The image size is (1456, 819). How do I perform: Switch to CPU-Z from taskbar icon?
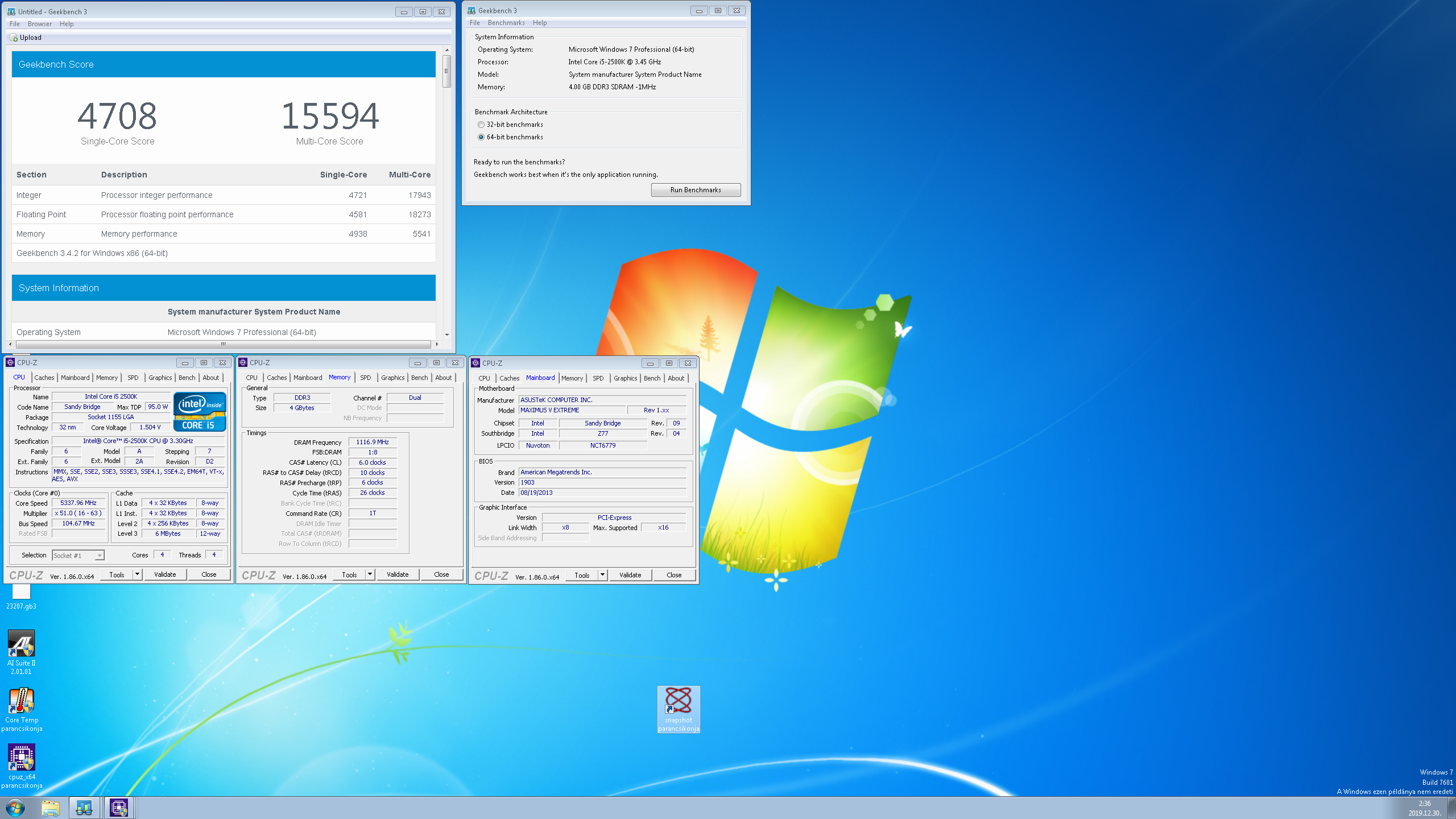coord(118,808)
